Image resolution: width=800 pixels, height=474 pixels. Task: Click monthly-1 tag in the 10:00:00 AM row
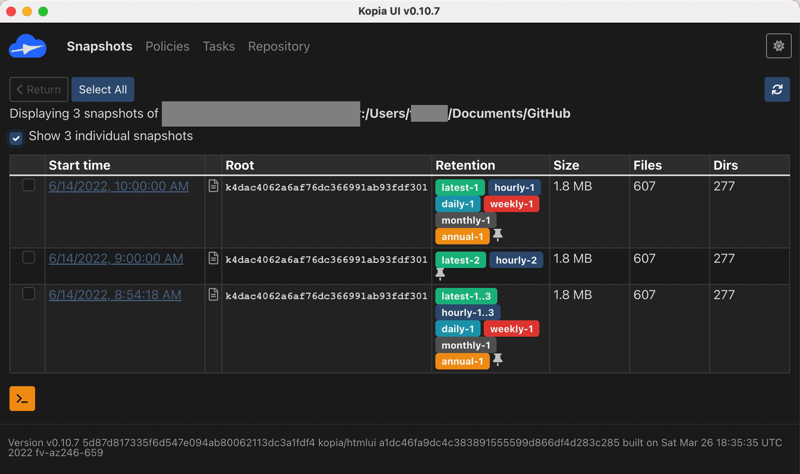tap(465, 220)
